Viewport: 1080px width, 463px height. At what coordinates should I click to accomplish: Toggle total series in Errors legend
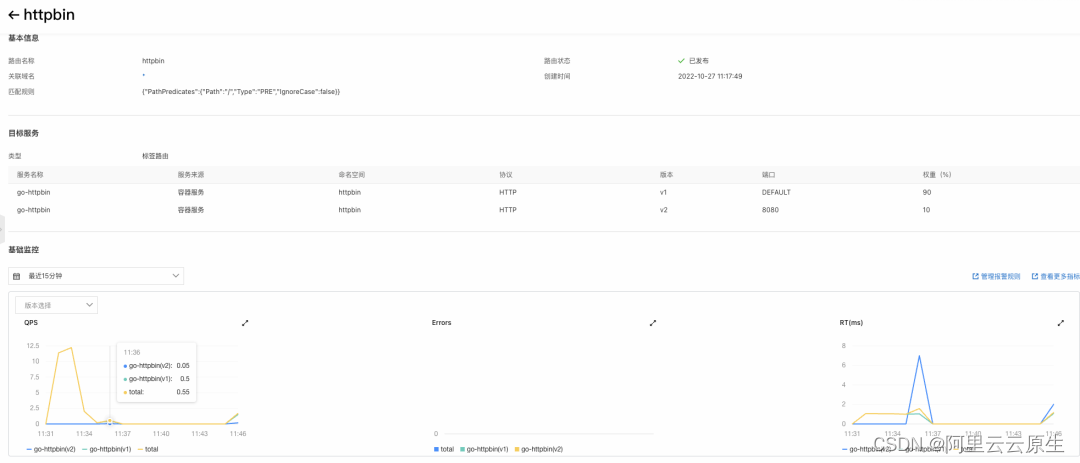pyautogui.click(x=444, y=449)
